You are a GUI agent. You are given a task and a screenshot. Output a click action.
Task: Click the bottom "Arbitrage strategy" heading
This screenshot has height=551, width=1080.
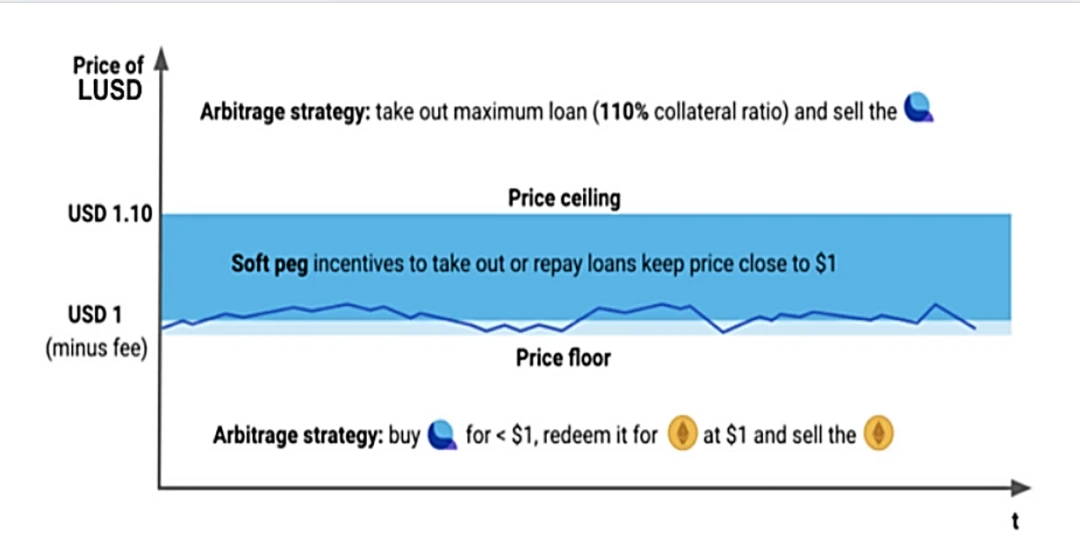(298, 436)
